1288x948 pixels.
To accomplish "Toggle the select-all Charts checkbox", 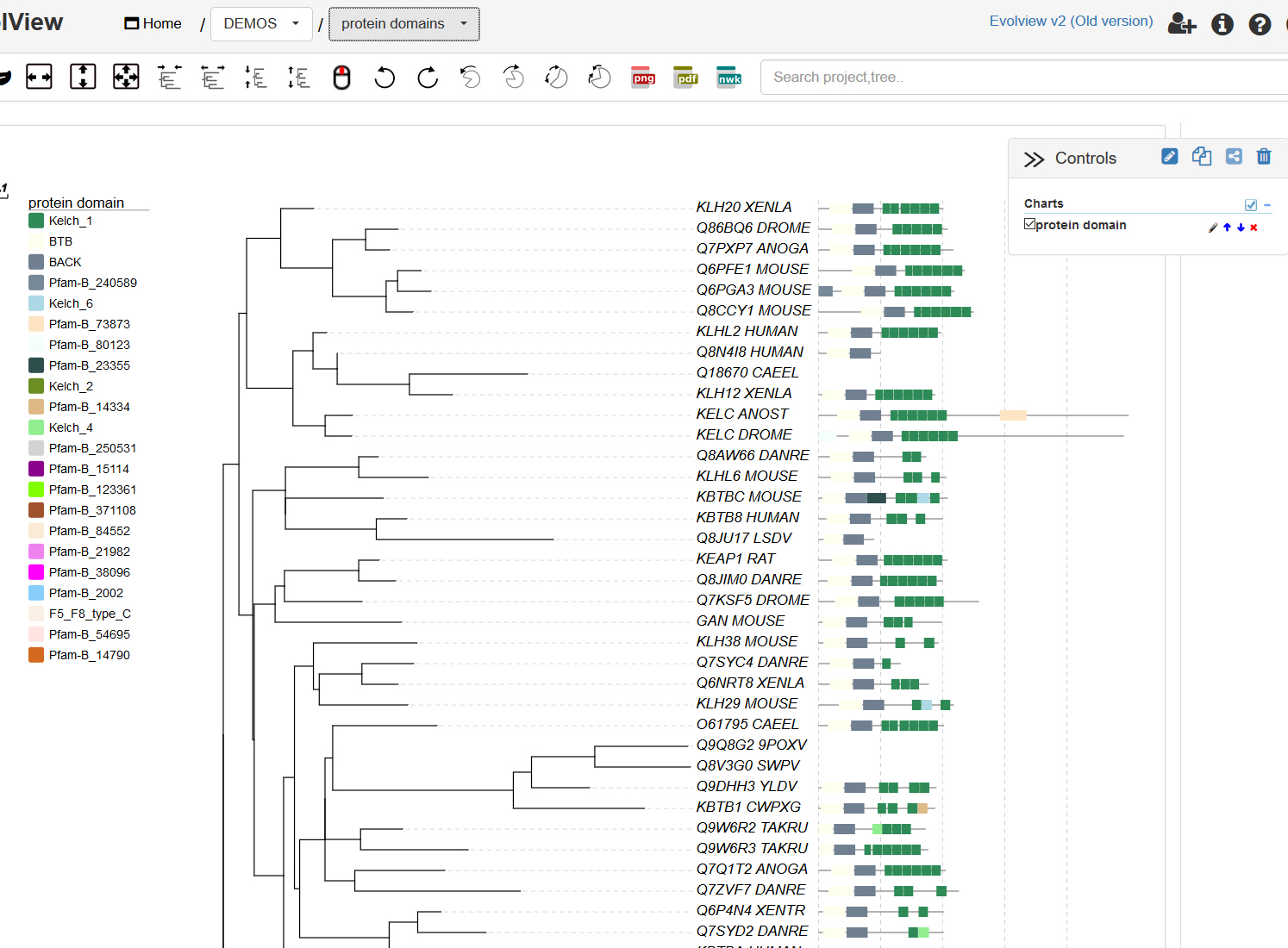I will [1251, 205].
